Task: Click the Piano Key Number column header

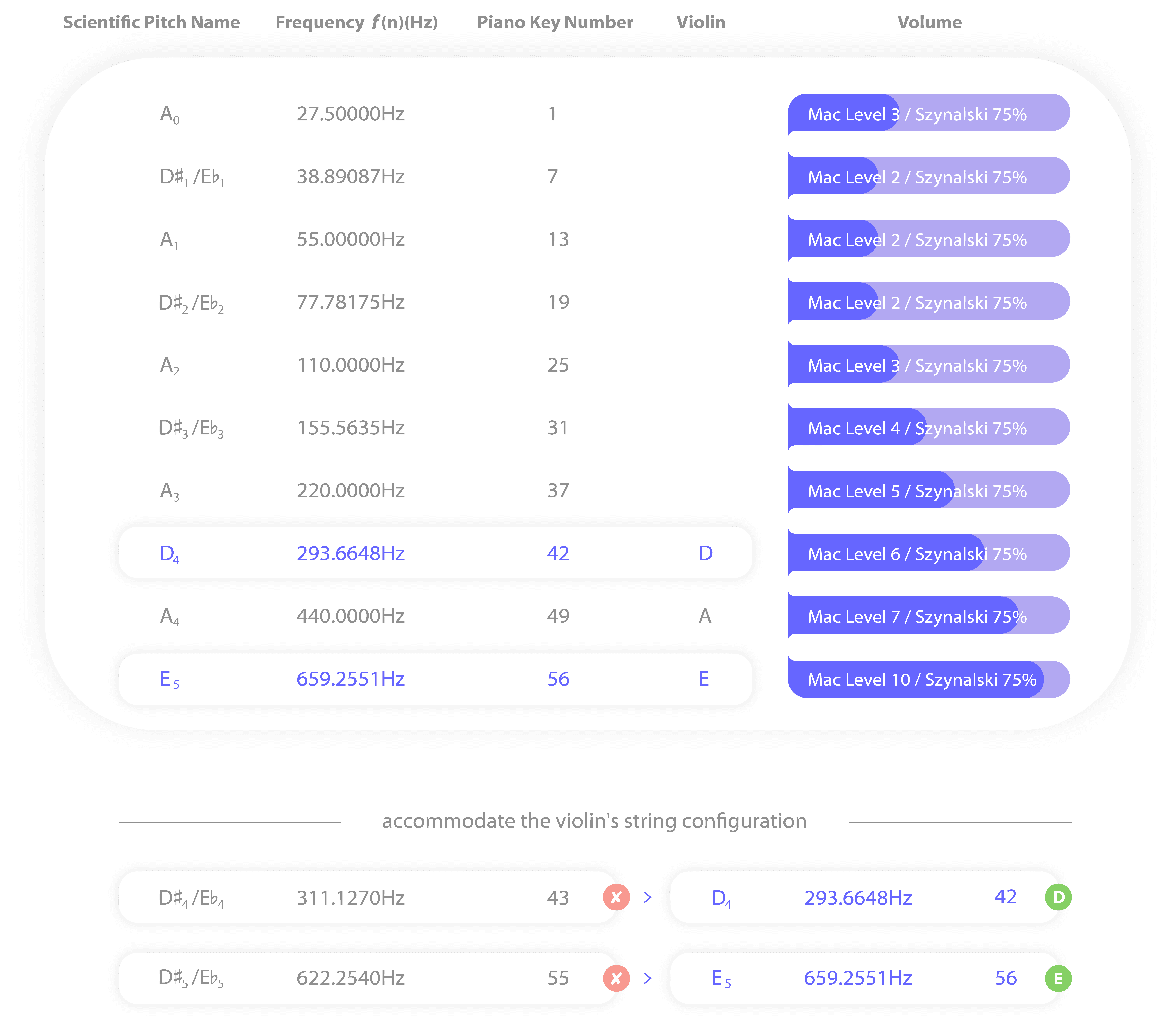Action: click(556, 22)
